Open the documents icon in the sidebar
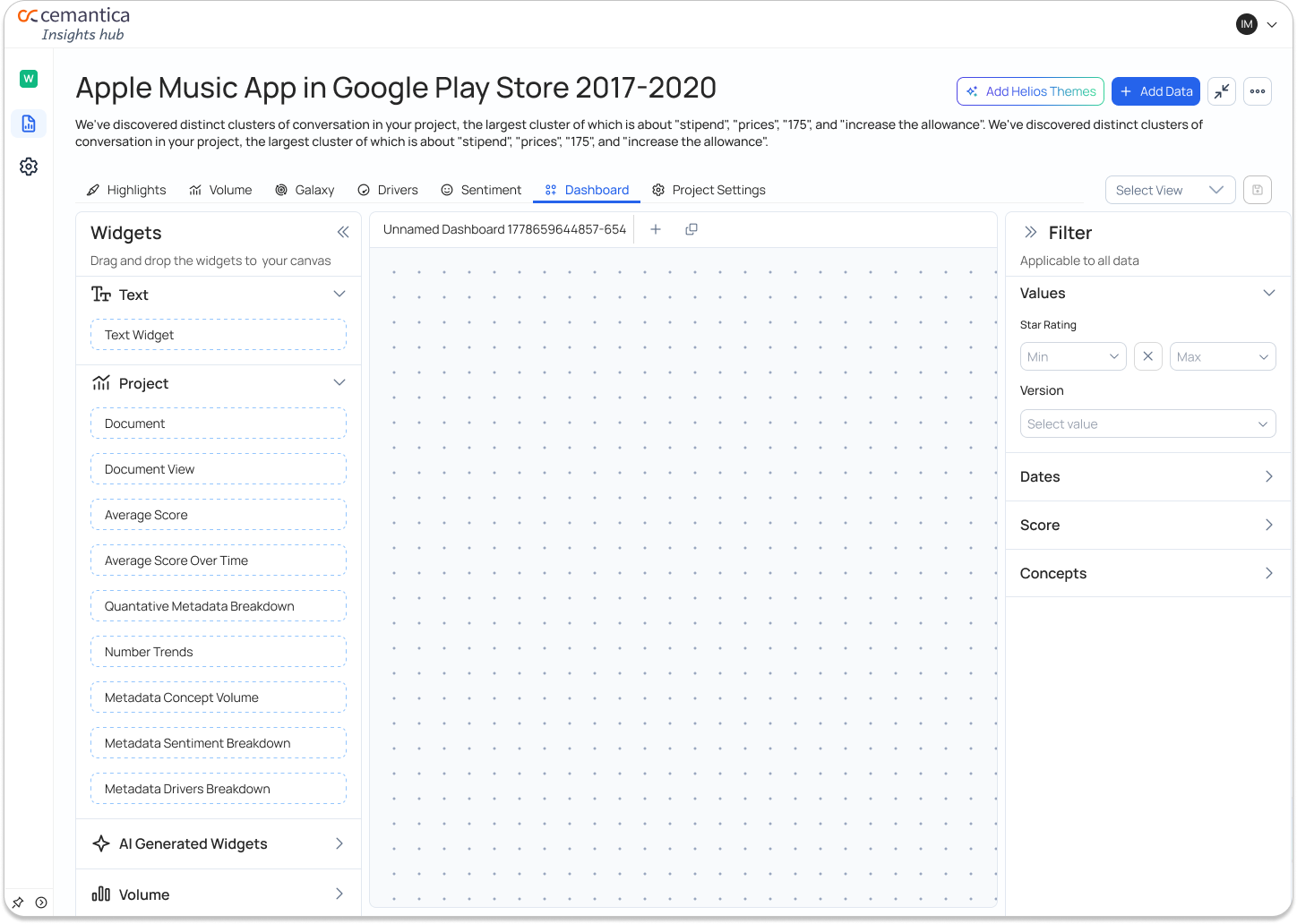Image resolution: width=1297 pixels, height=924 pixels. click(x=29, y=124)
